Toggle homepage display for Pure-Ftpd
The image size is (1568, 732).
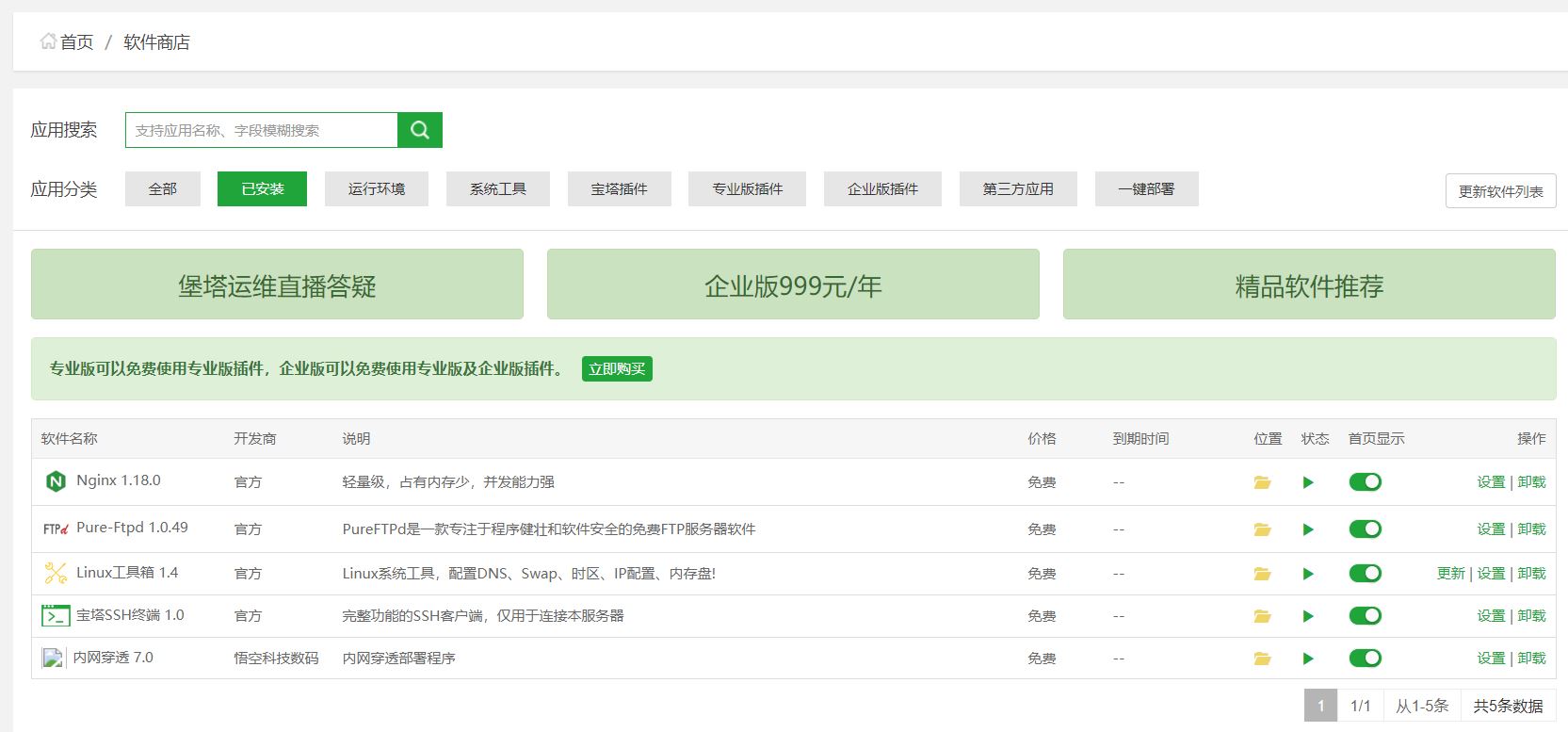point(1366,529)
